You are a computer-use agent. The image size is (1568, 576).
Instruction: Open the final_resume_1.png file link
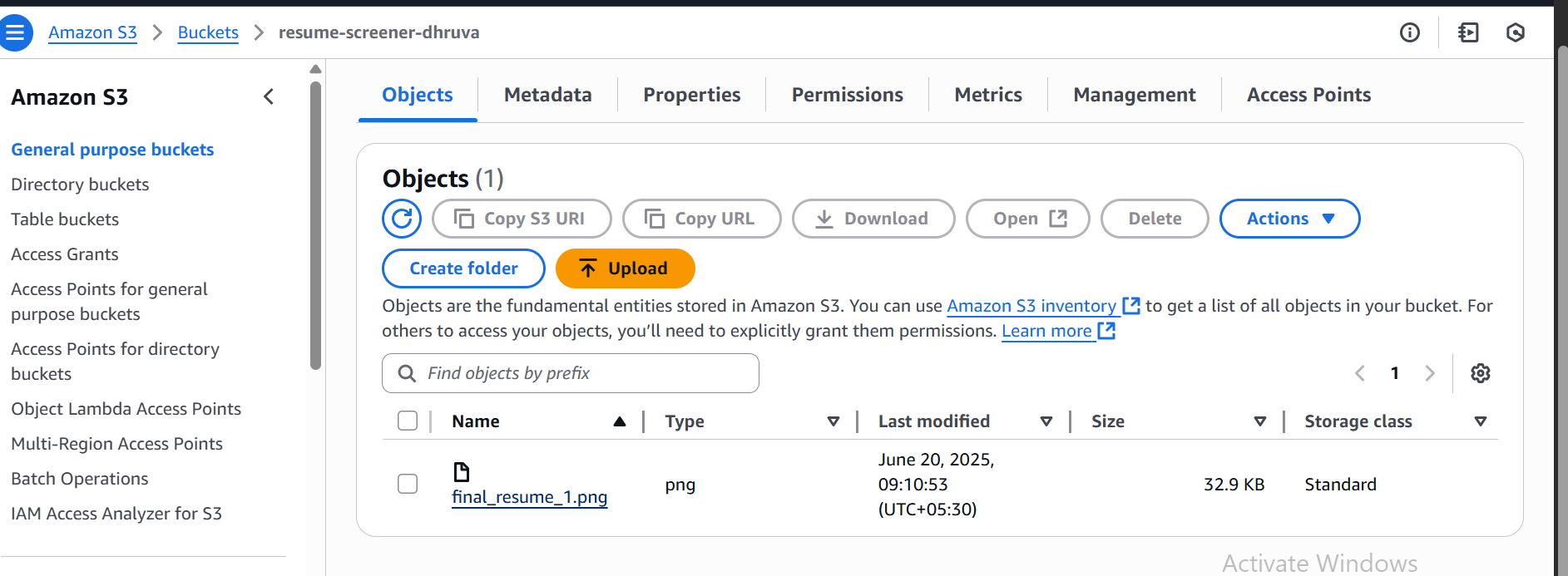pyautogui.click(x=529, y=497)
